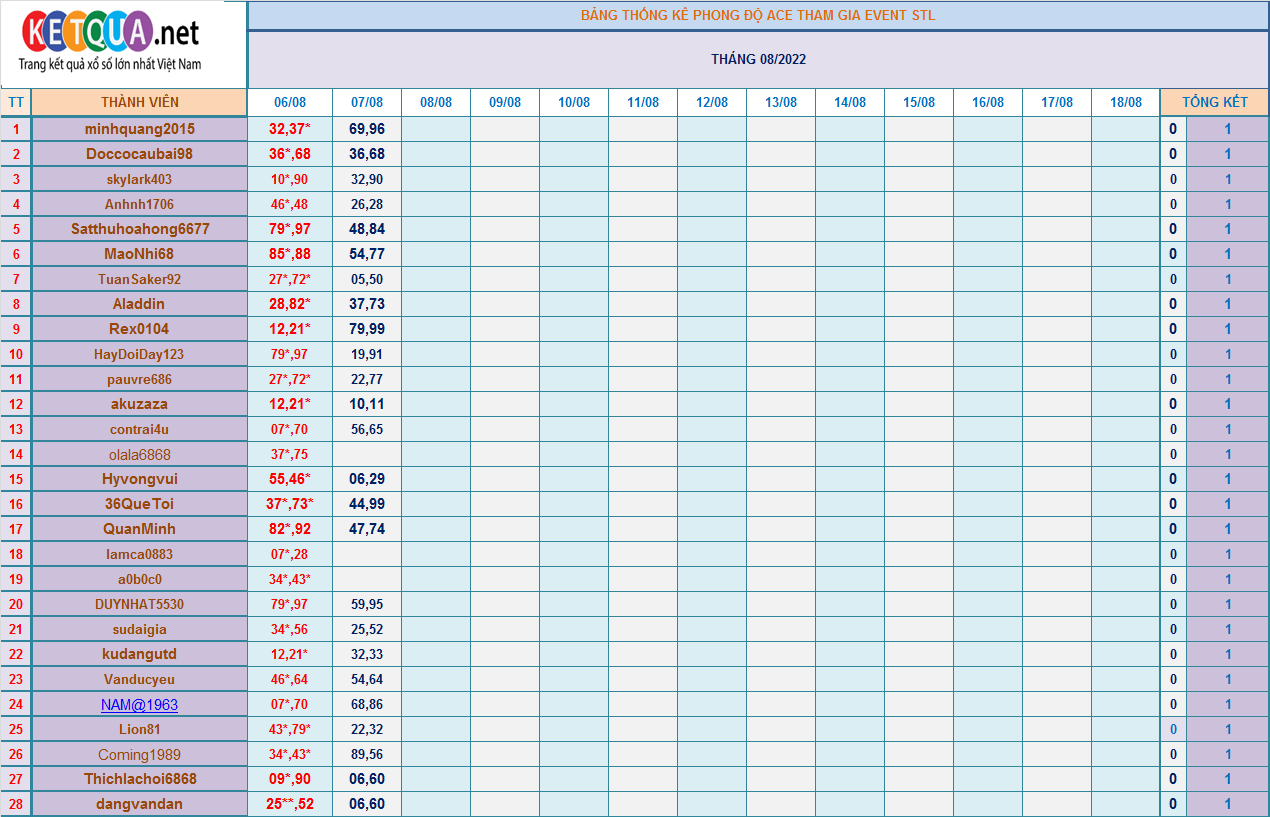
Task: Select the THÀNH VIÊN column header
Action: click(139, 102)
